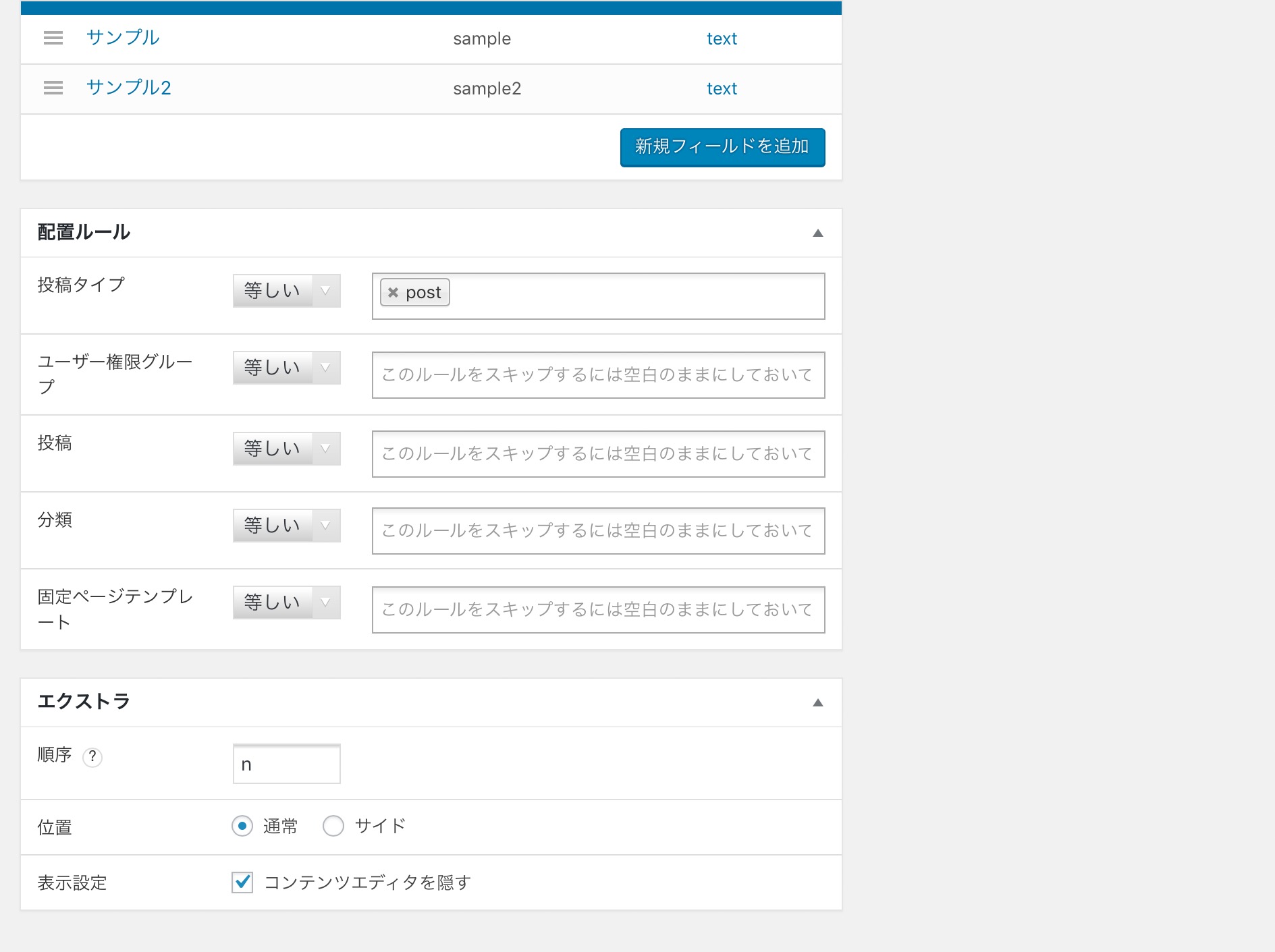Click the 順序 help question mark icon

click(92, 757)
